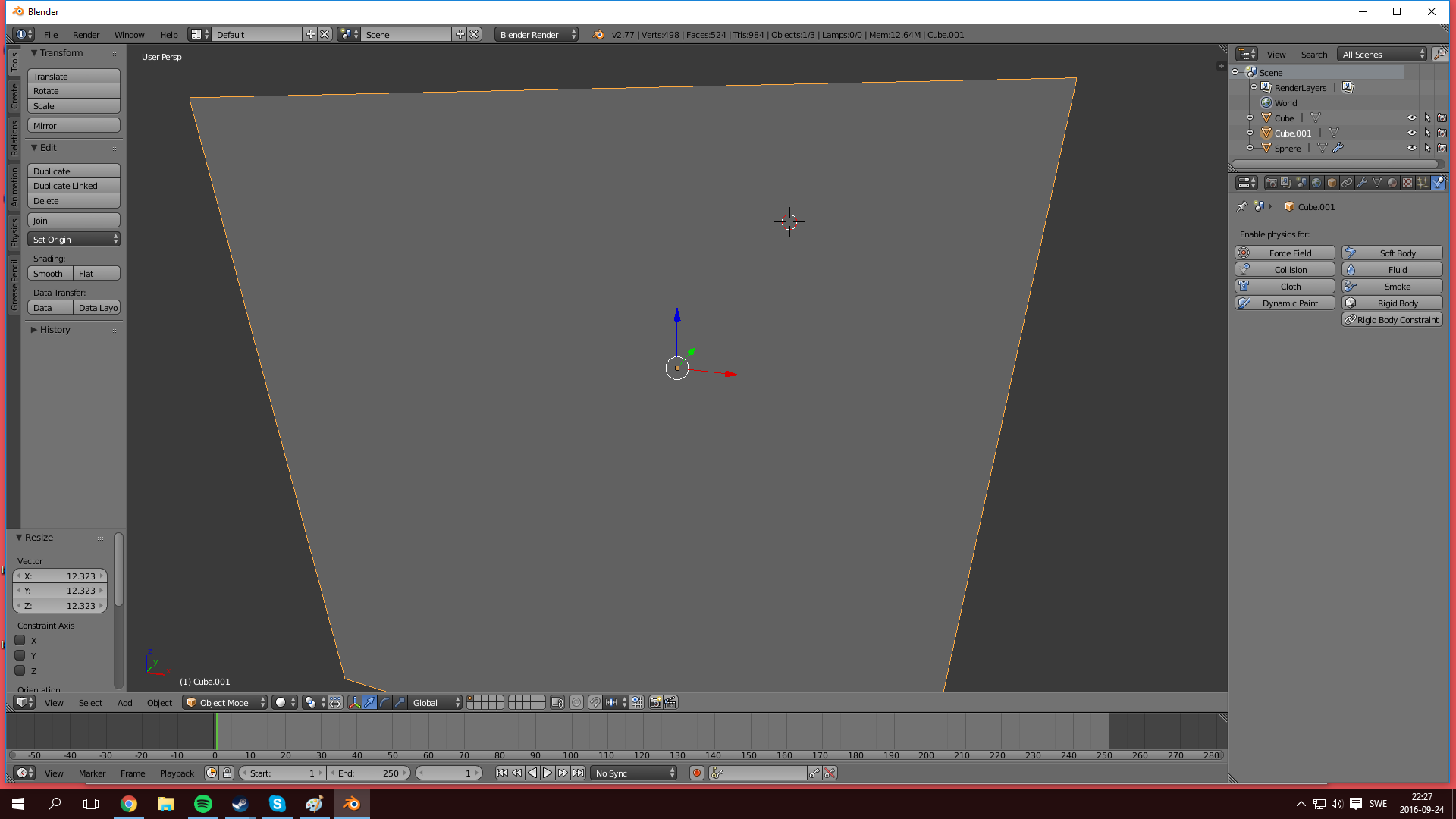Click the timeline record button
The height and width of the screenshot is (819, 1456).
[x=696, y=773]
